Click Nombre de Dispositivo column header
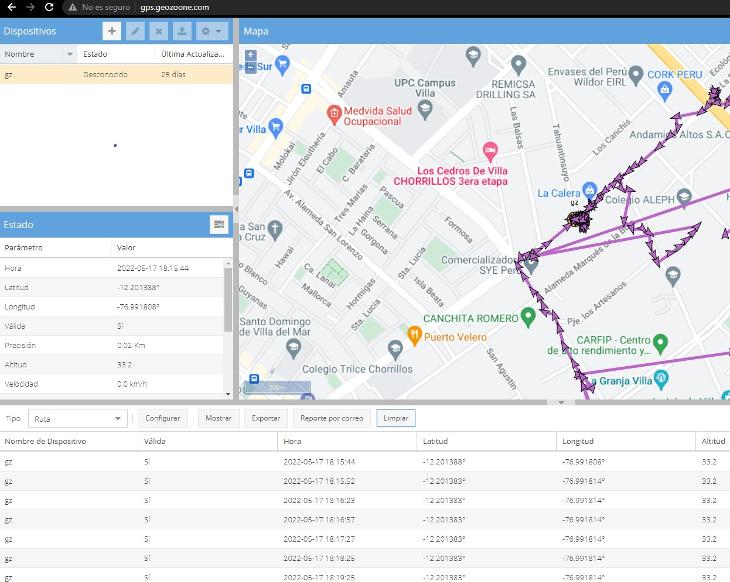Viewport: 730px width, 582px height. [69, 441]
